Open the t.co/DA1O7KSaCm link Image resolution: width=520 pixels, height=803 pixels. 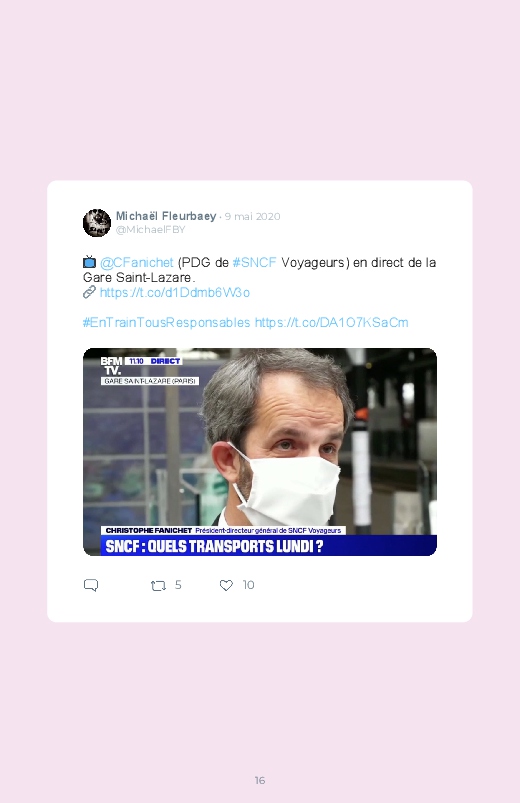coord(331,322)
